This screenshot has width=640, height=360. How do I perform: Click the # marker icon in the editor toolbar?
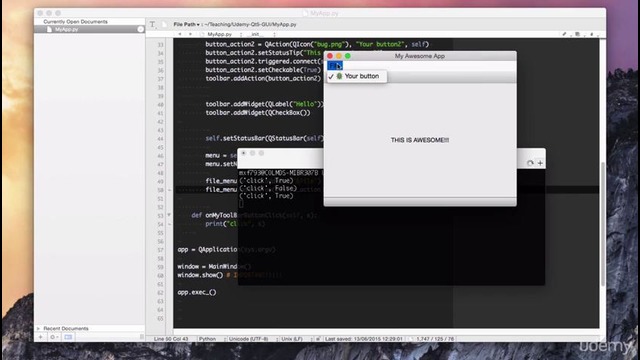point(591,34)
